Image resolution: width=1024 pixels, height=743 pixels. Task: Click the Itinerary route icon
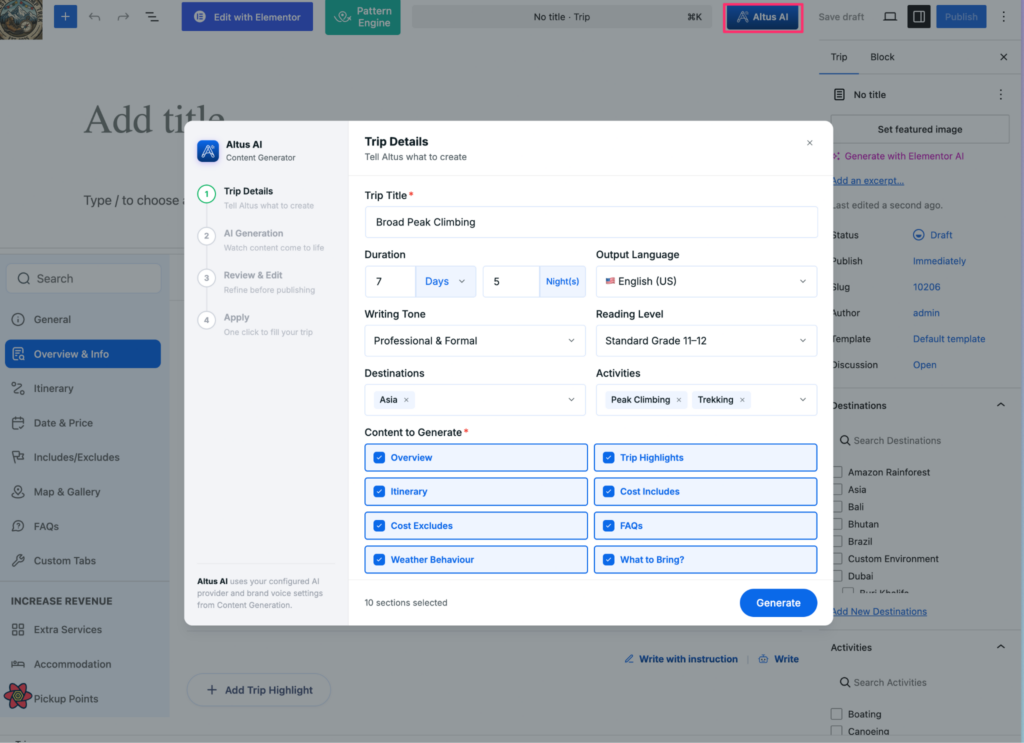18,388
